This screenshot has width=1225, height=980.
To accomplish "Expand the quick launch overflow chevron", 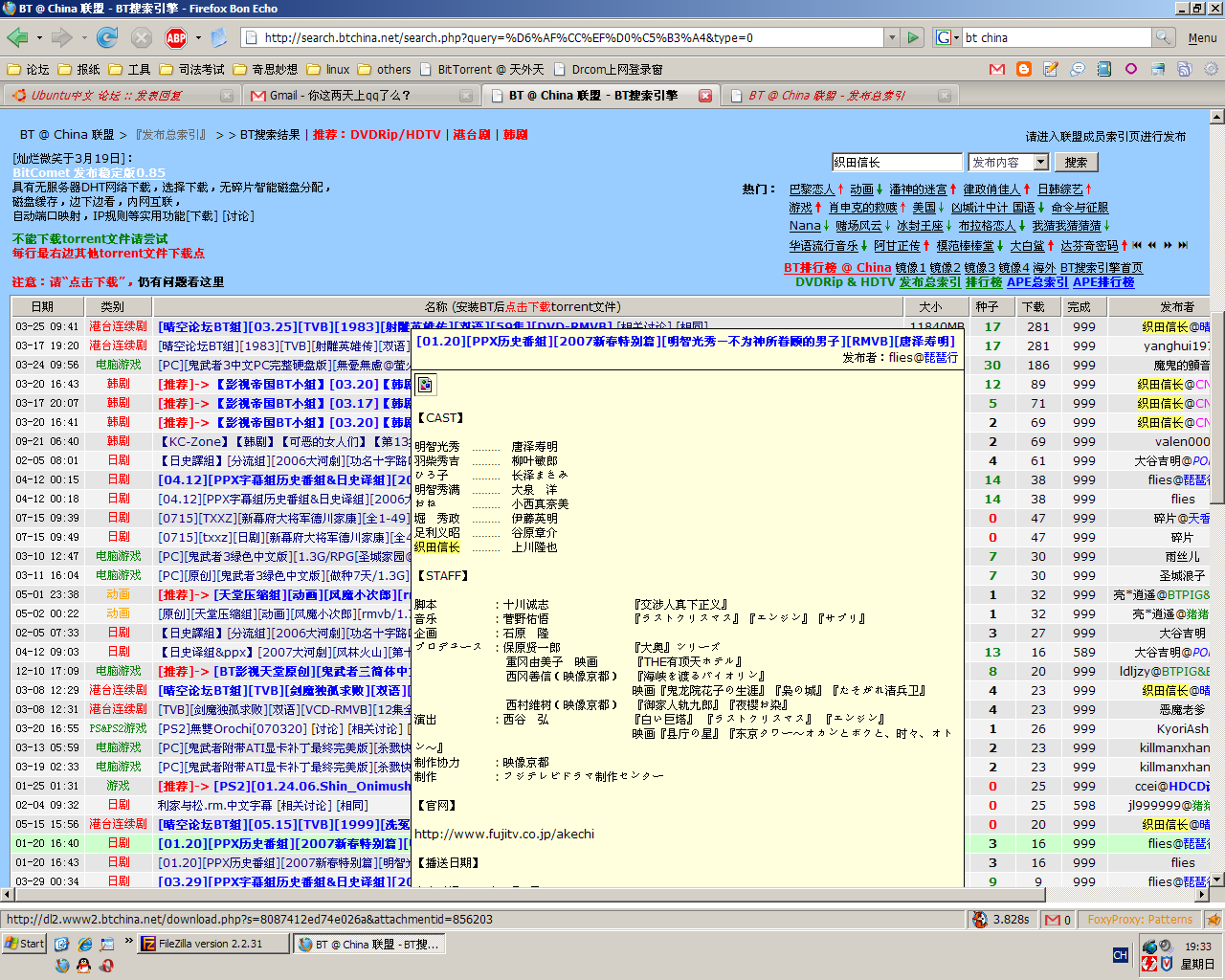I will (128, 942).
